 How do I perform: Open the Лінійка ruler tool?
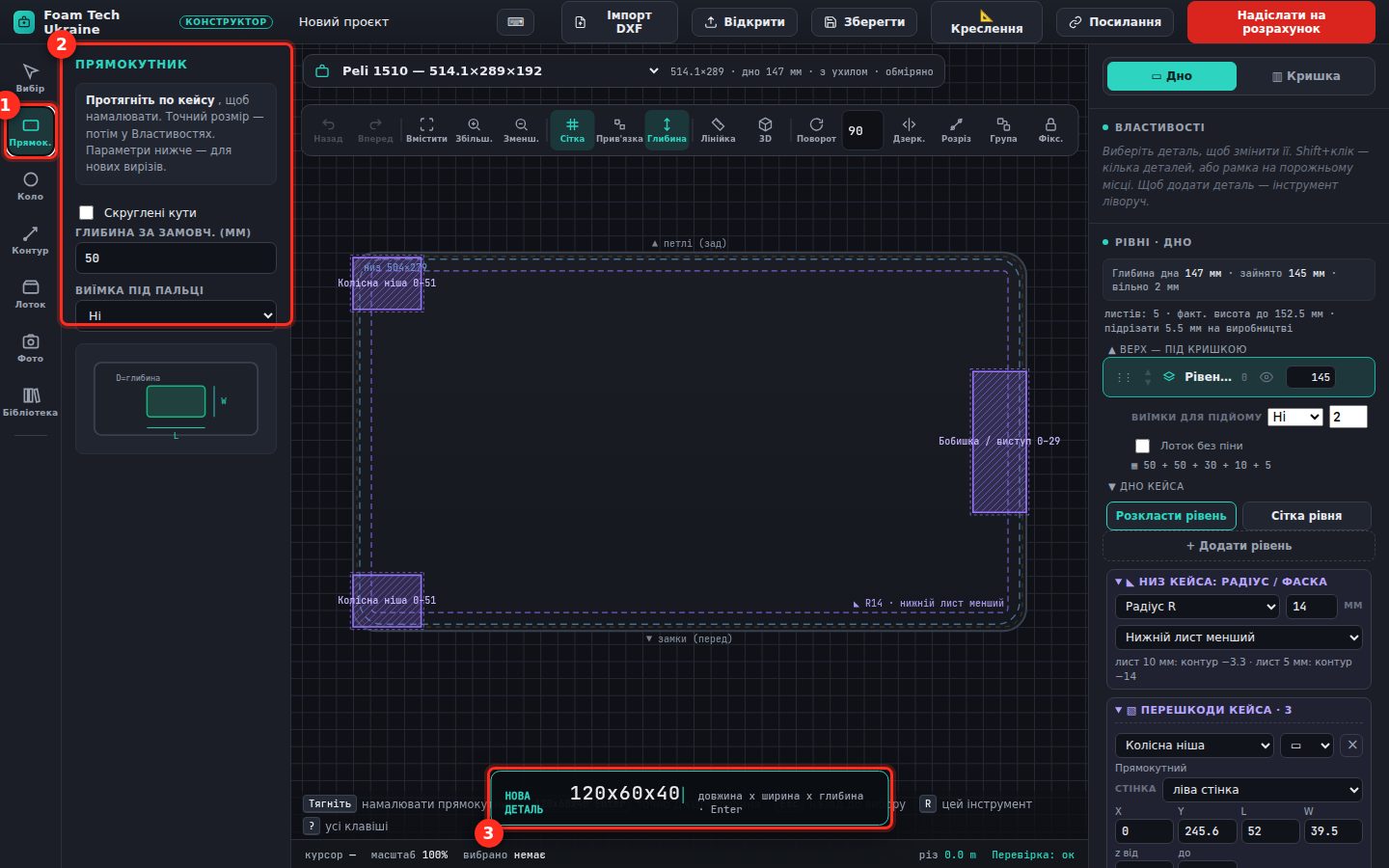[x=718, y=130]
